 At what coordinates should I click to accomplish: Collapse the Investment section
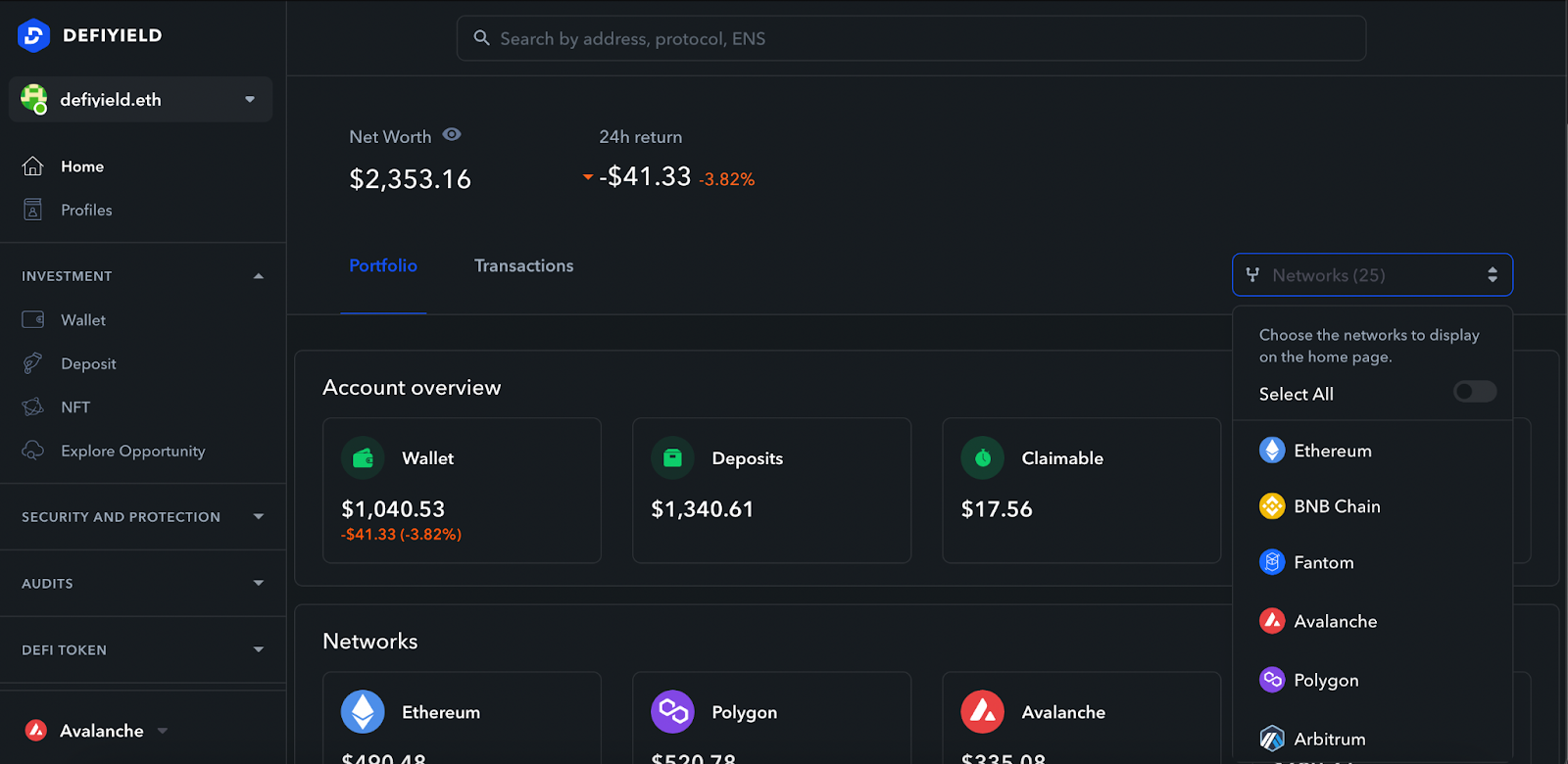[259, 276]
